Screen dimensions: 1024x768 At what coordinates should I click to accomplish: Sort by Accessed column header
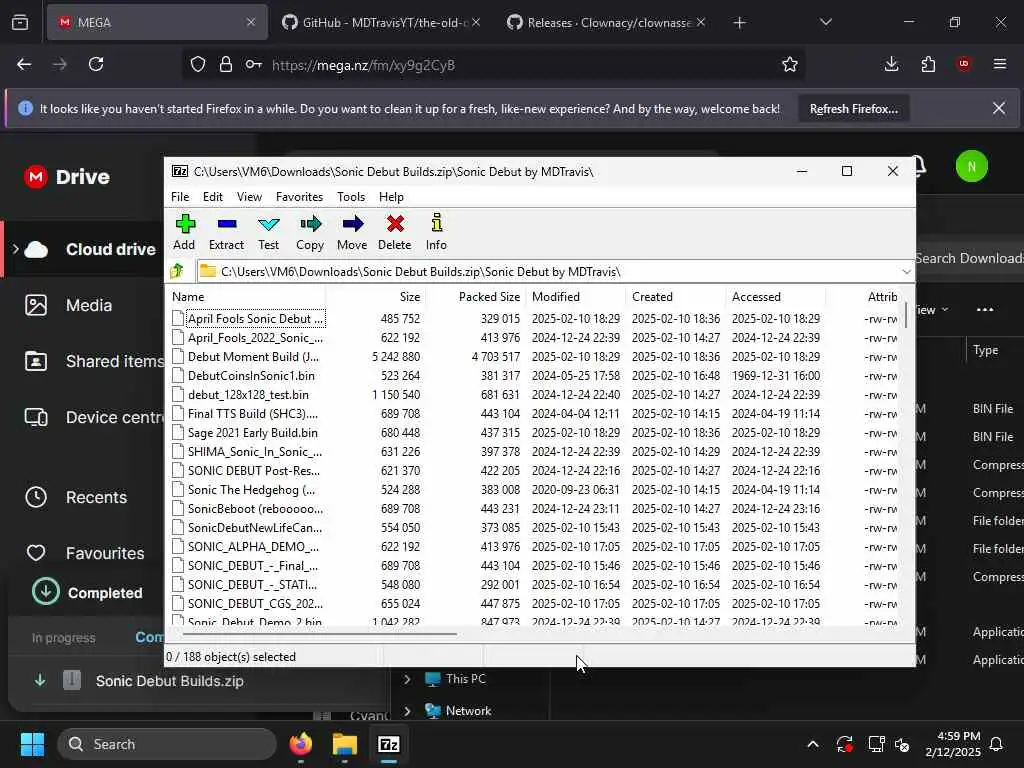[775, 296]
